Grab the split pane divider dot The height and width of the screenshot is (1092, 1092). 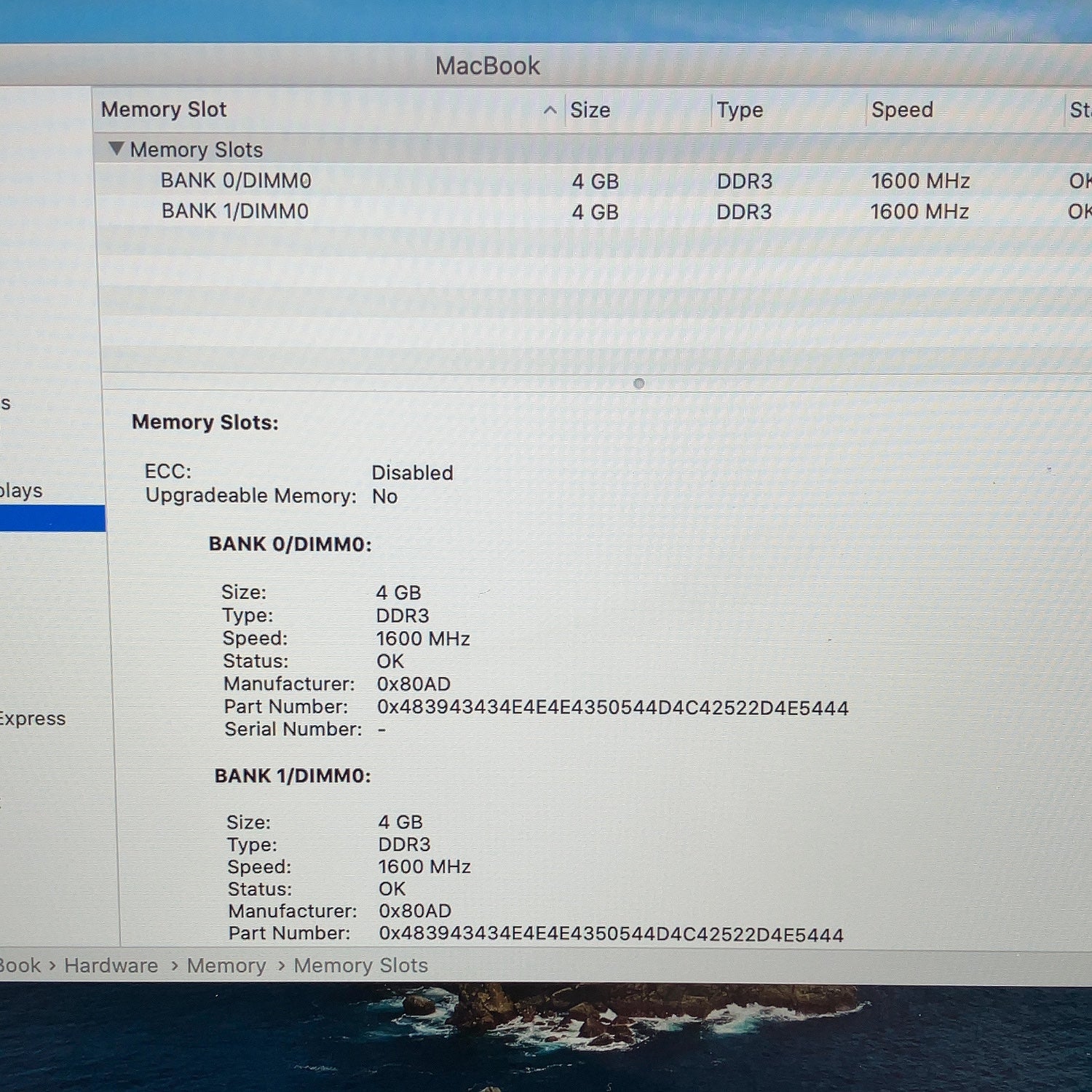point(638,384)
